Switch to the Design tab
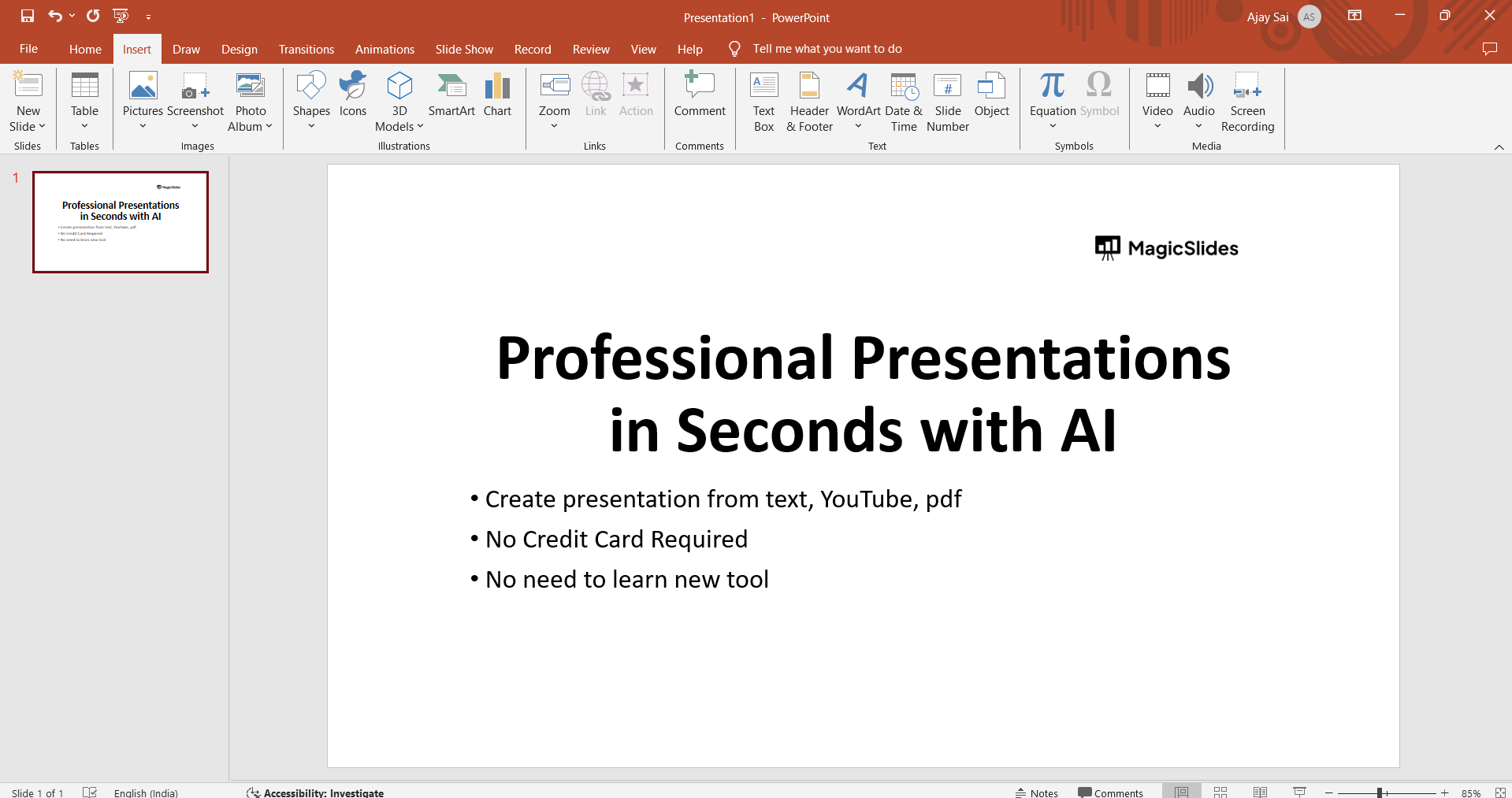Screen dimensions: 1512x798 pos(239,49)
